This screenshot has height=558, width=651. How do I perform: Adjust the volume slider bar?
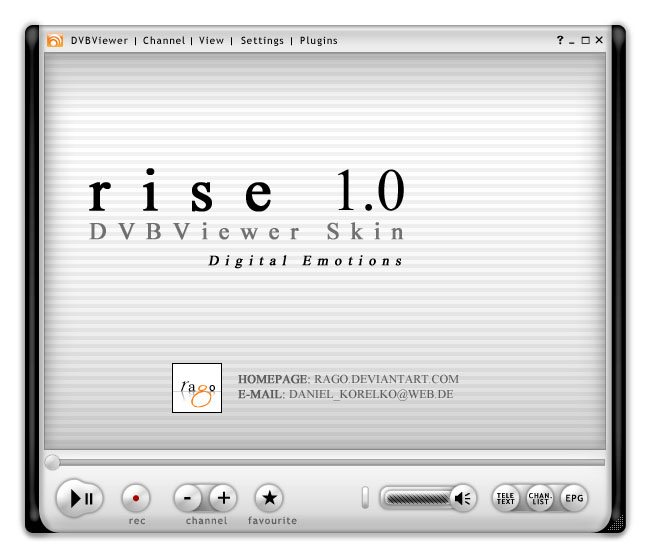417,498
